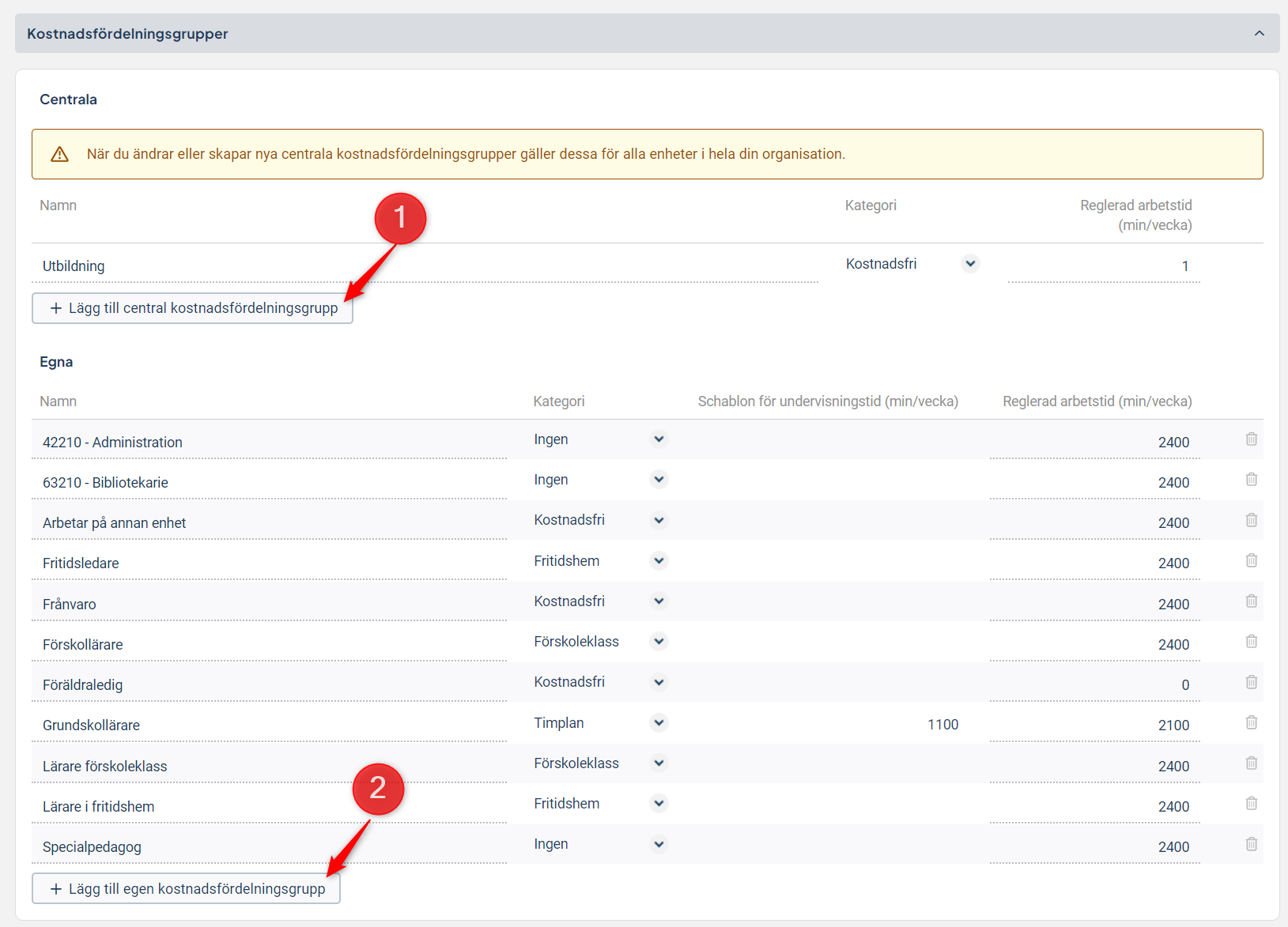
Task: Delete the Föräldraledig row
Action: pyautogui.click(x=1252, y=682)
